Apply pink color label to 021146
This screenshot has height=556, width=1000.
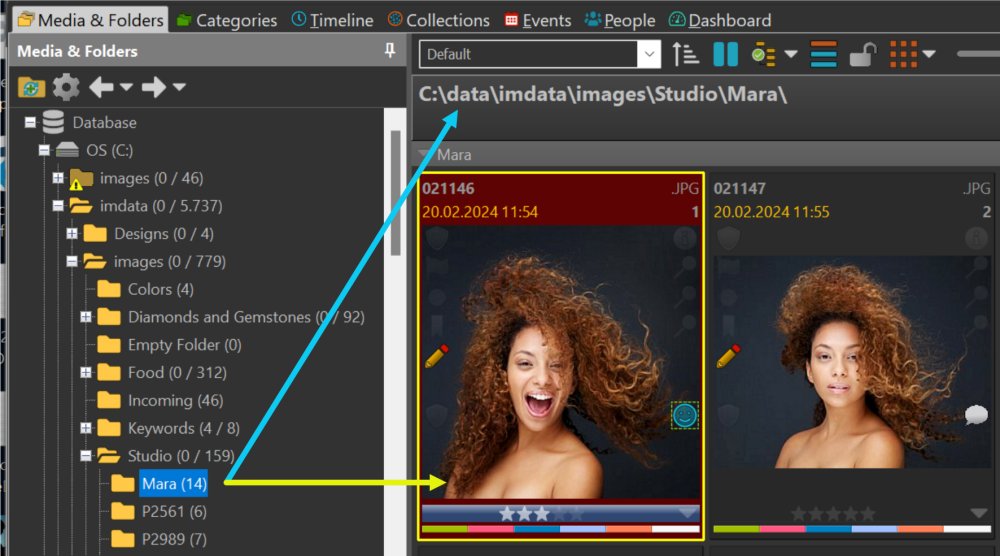coord(490,529)
